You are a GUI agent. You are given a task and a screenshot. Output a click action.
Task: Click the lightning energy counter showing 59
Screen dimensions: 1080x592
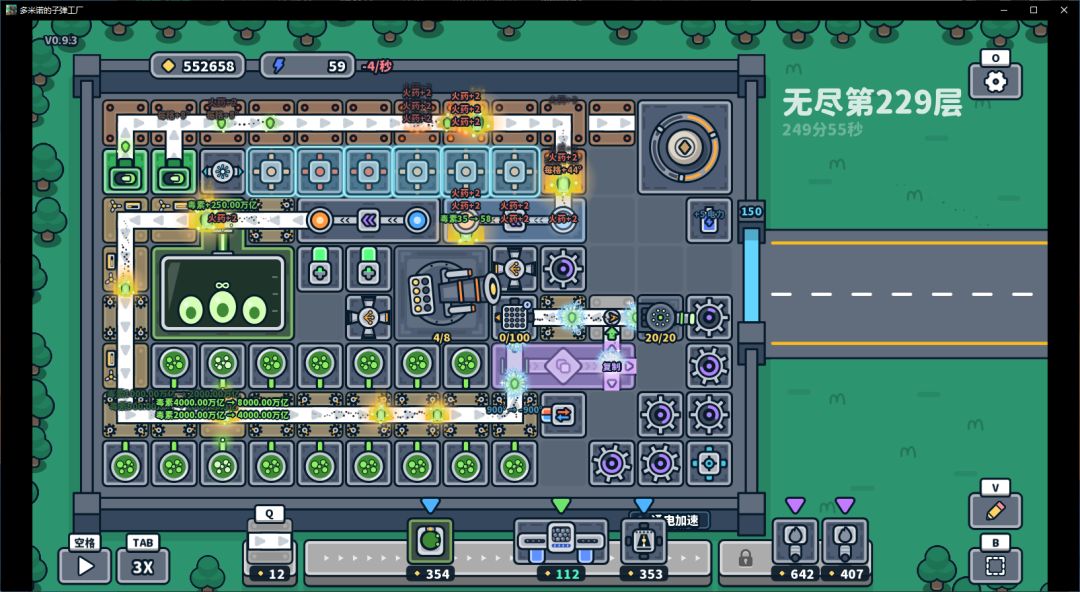click(x=308, y=66)
